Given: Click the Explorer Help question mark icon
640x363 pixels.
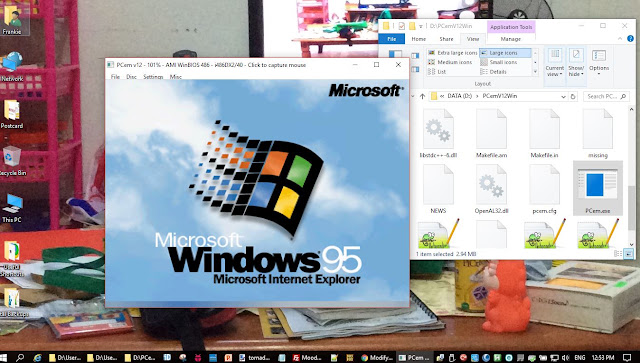Looking at the screenshot, I should coord(630,39).
